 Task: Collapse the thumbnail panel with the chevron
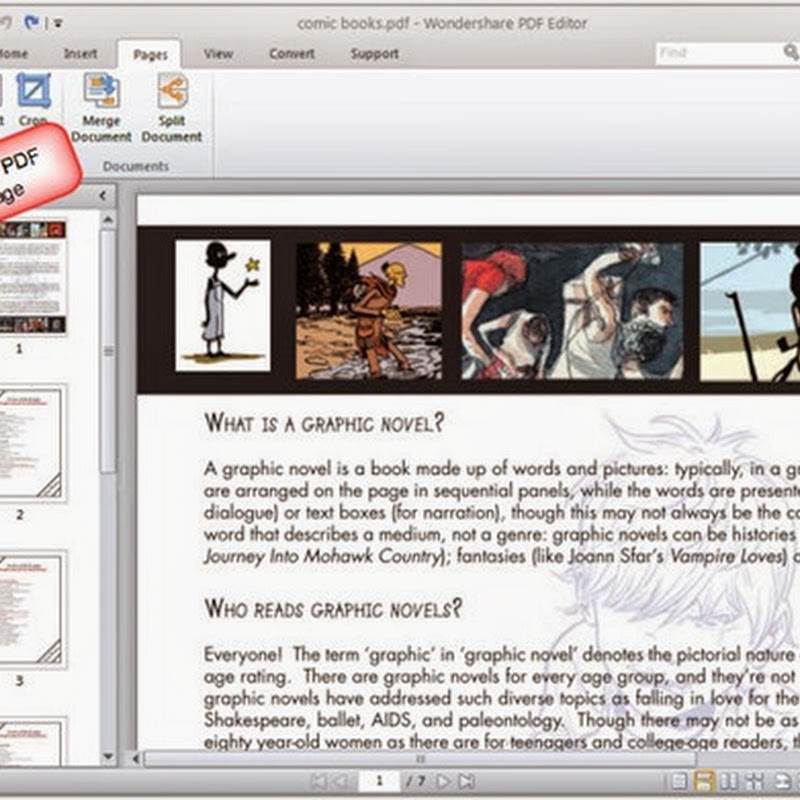(103, 195)
